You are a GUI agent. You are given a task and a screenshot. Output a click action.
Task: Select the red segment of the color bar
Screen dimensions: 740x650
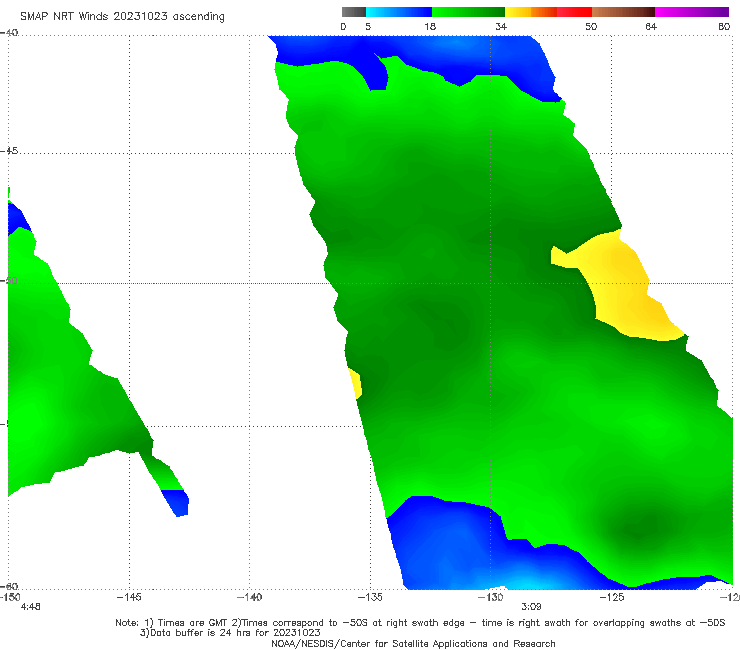pyautogui.click(x=574, y=12)
